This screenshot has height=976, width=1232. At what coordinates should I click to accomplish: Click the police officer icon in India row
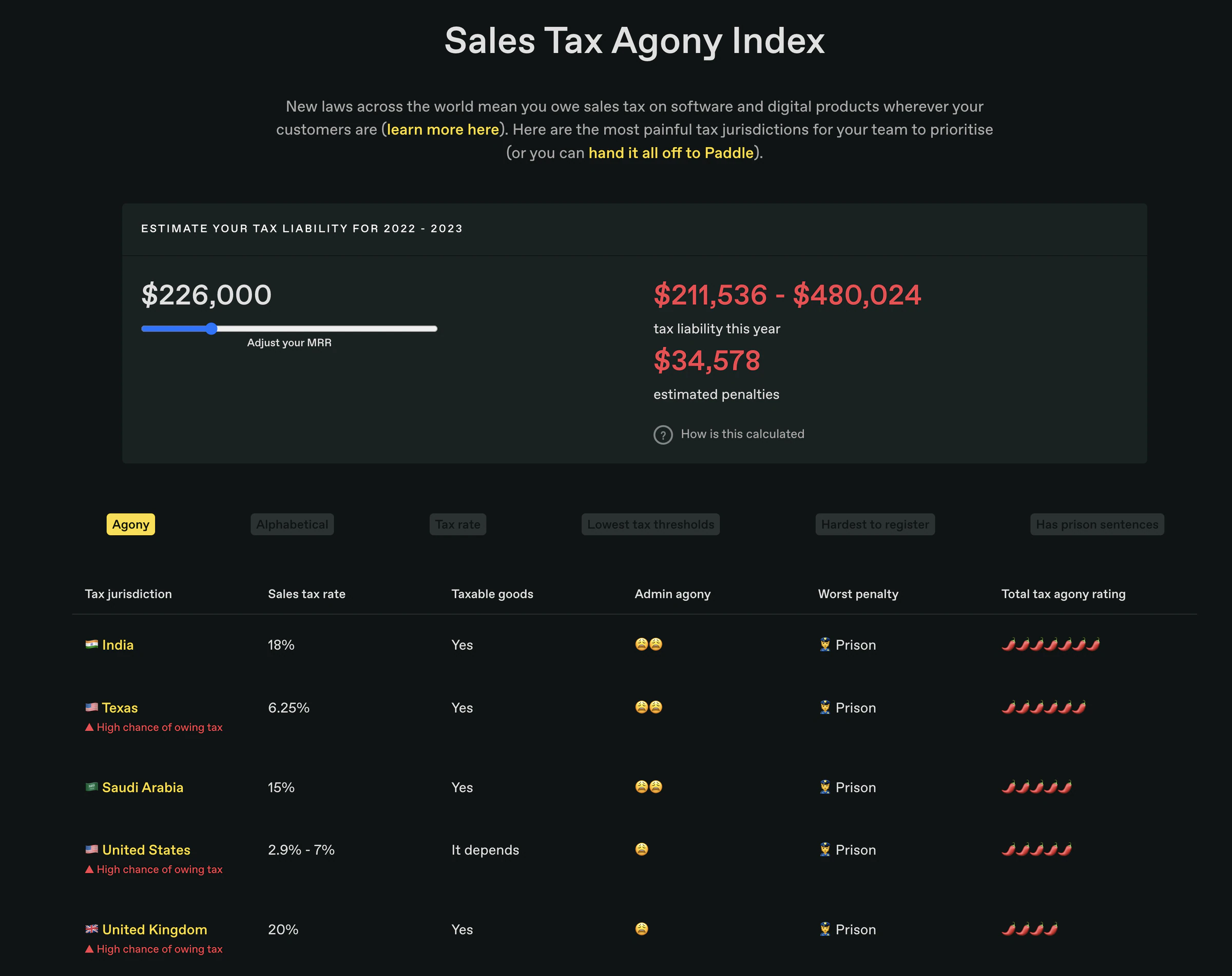(x=824, y=645)
